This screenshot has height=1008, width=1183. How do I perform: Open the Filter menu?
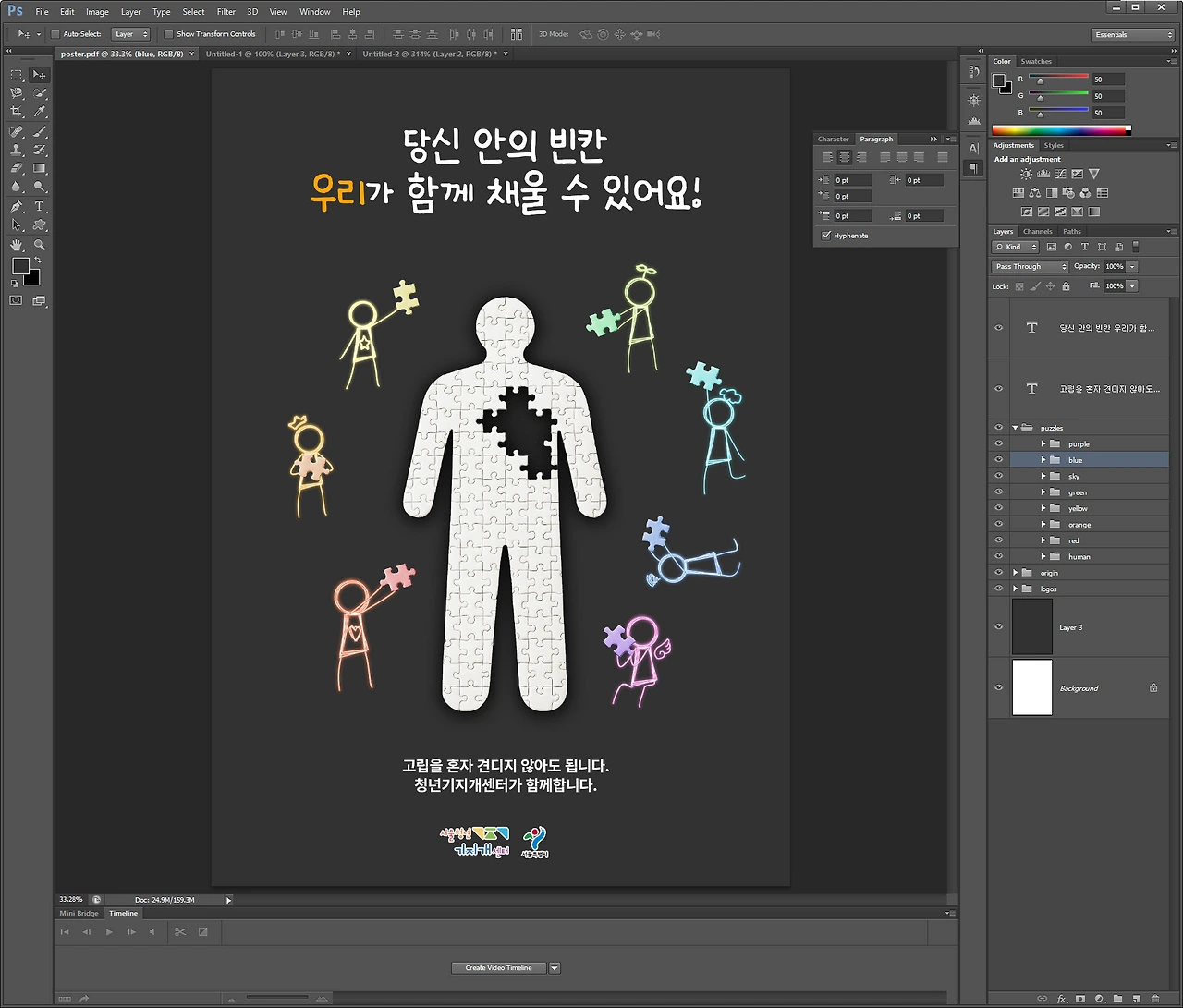point(226,12)
